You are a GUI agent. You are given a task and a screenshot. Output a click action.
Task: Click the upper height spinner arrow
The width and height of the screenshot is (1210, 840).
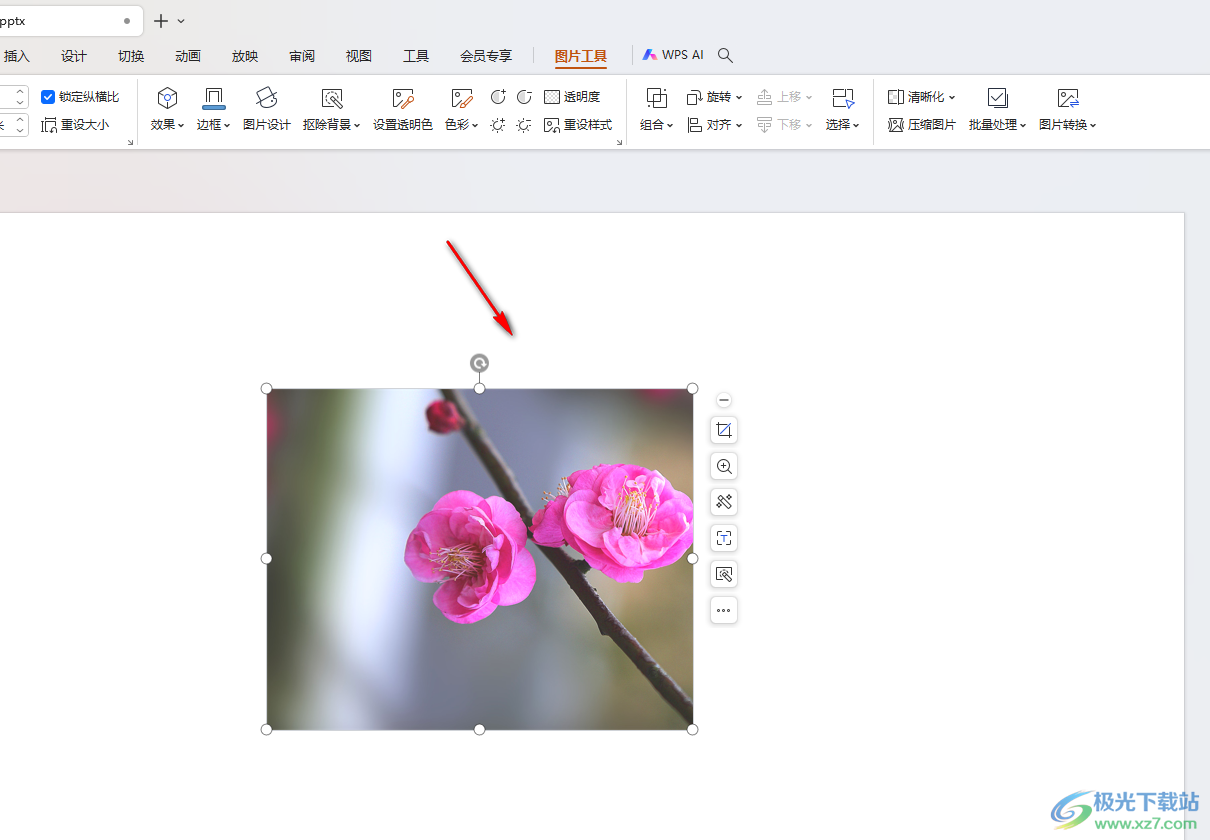coord(21,91)
